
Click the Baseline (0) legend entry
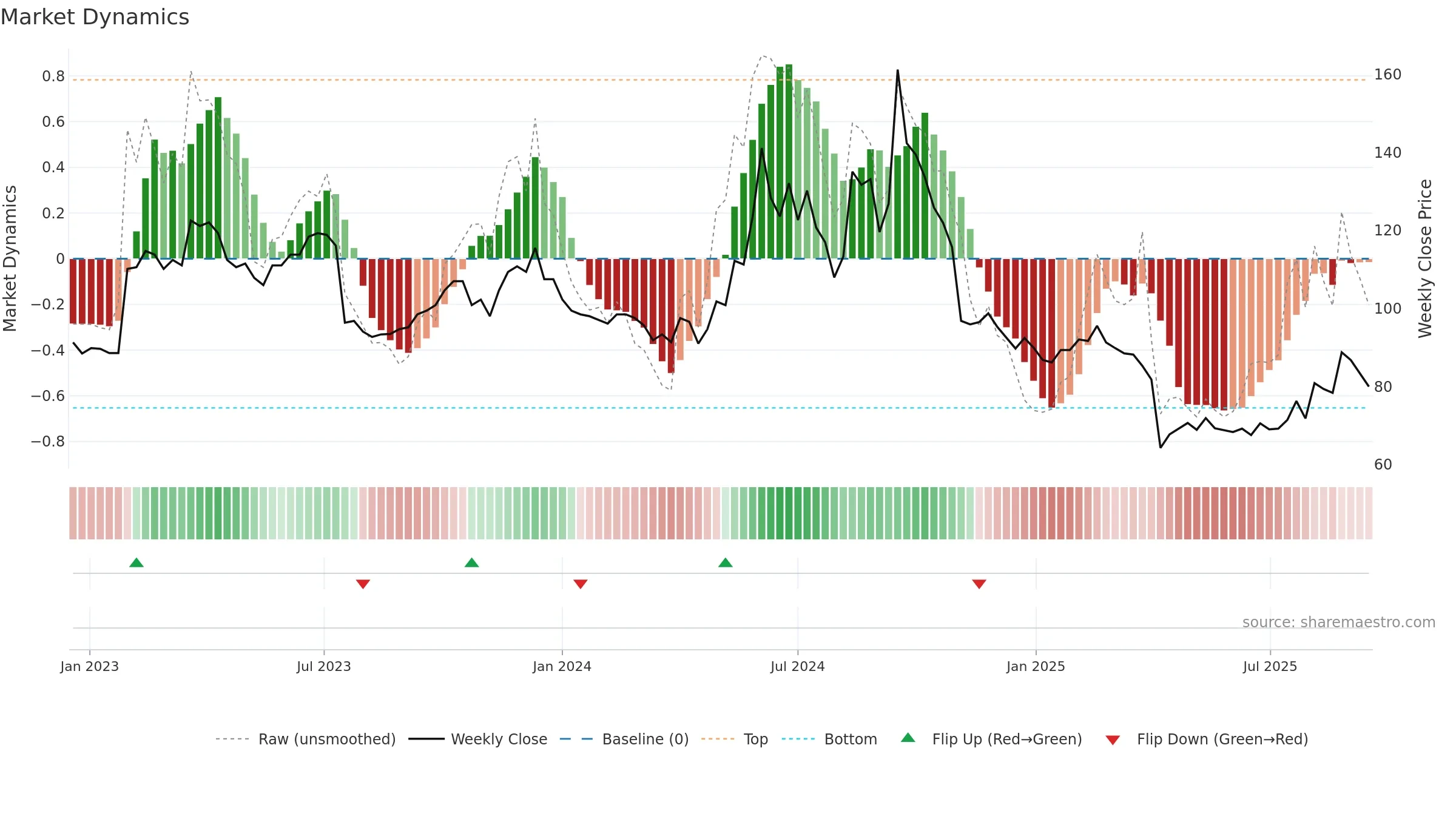624,739
